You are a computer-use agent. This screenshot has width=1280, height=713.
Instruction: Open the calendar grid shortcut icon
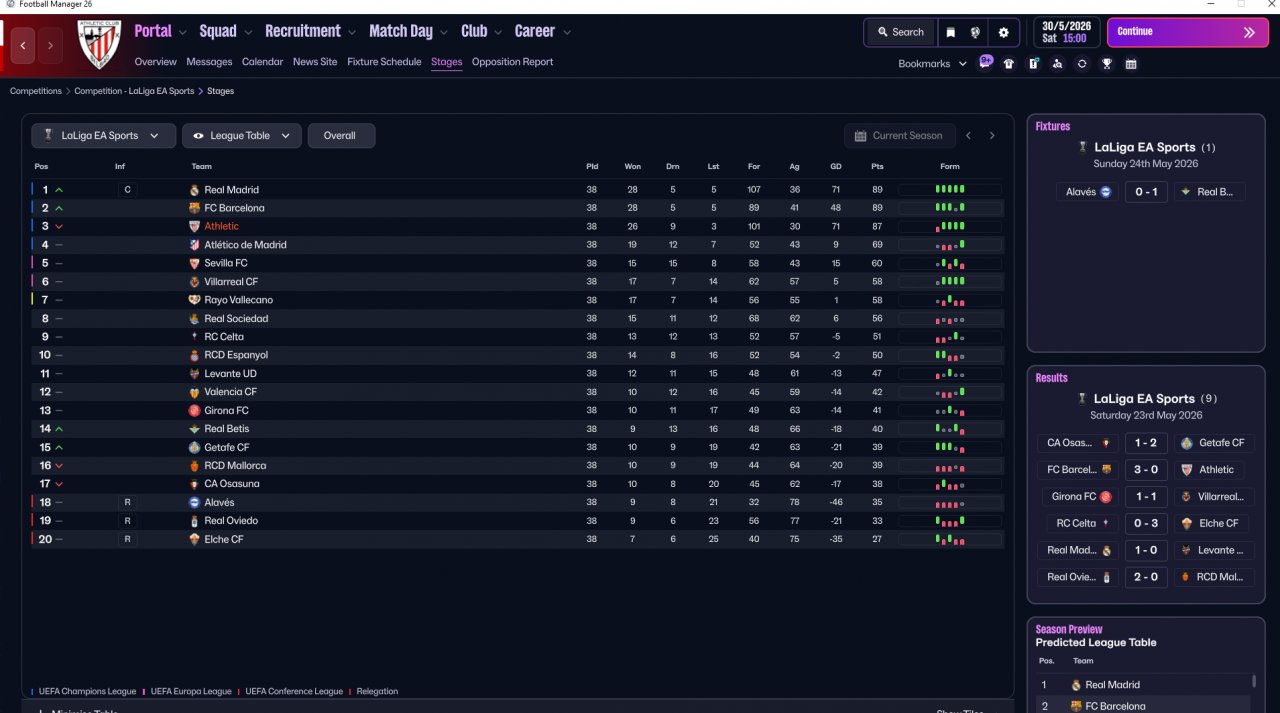(x=1131, y=64)
